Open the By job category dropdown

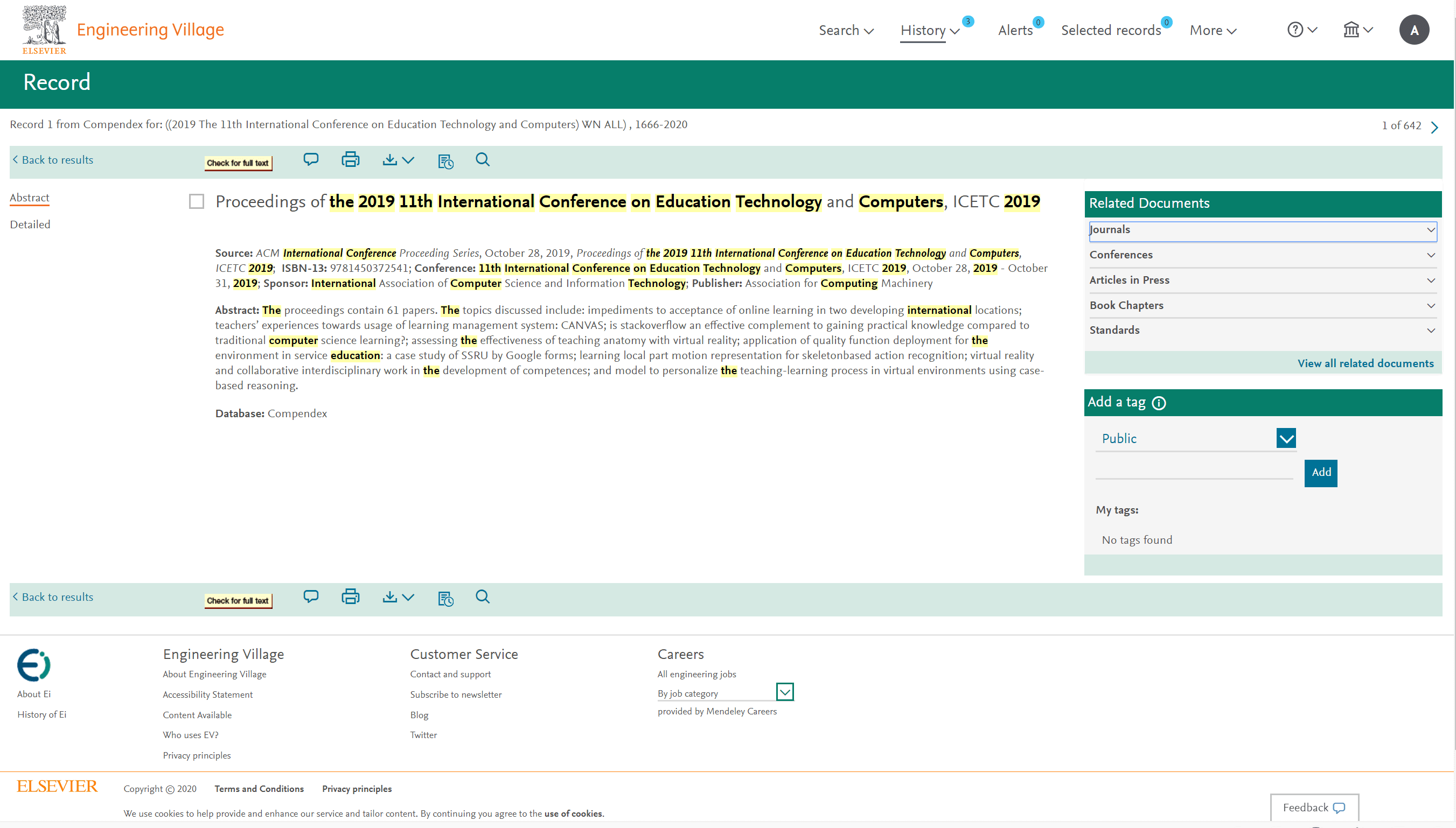click(726, 693)
